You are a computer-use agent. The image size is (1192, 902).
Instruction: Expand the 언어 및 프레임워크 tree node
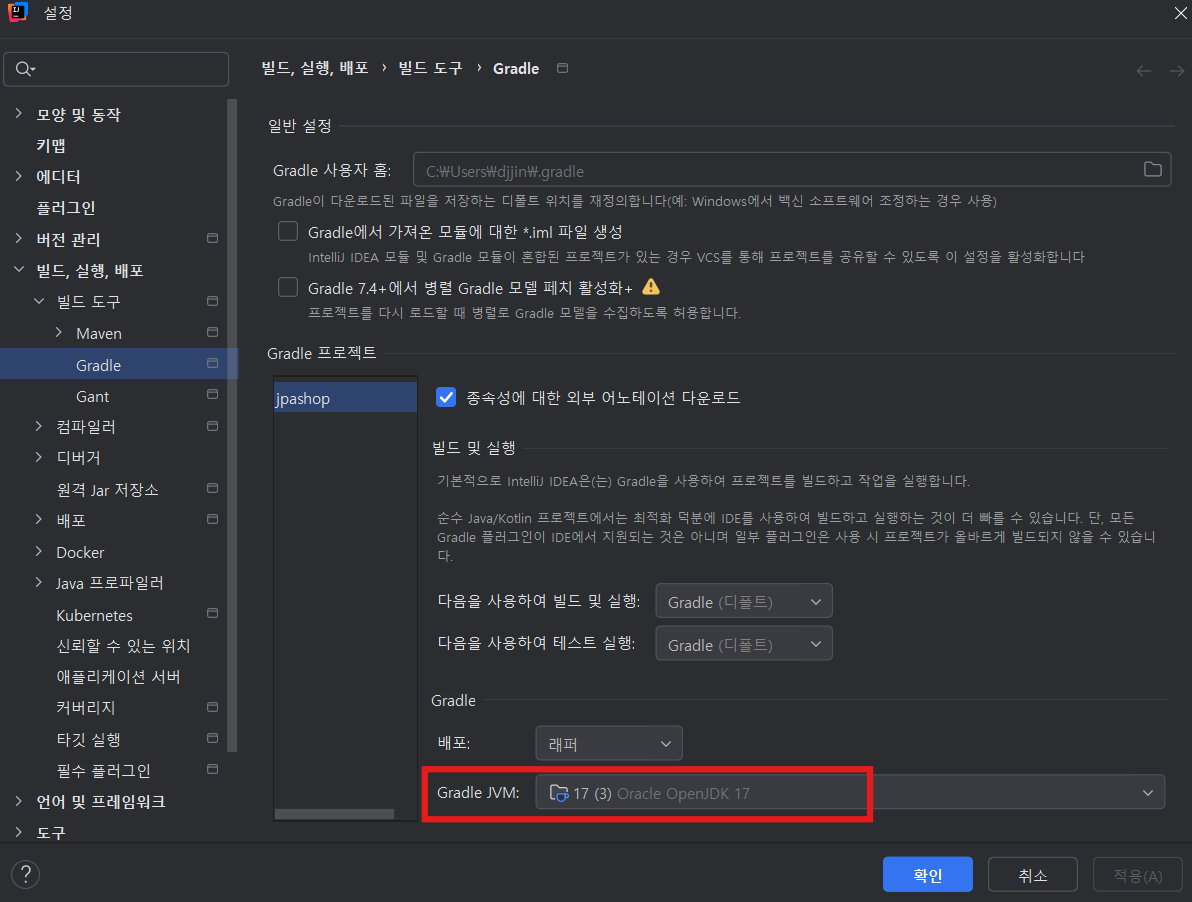point(19,801)
